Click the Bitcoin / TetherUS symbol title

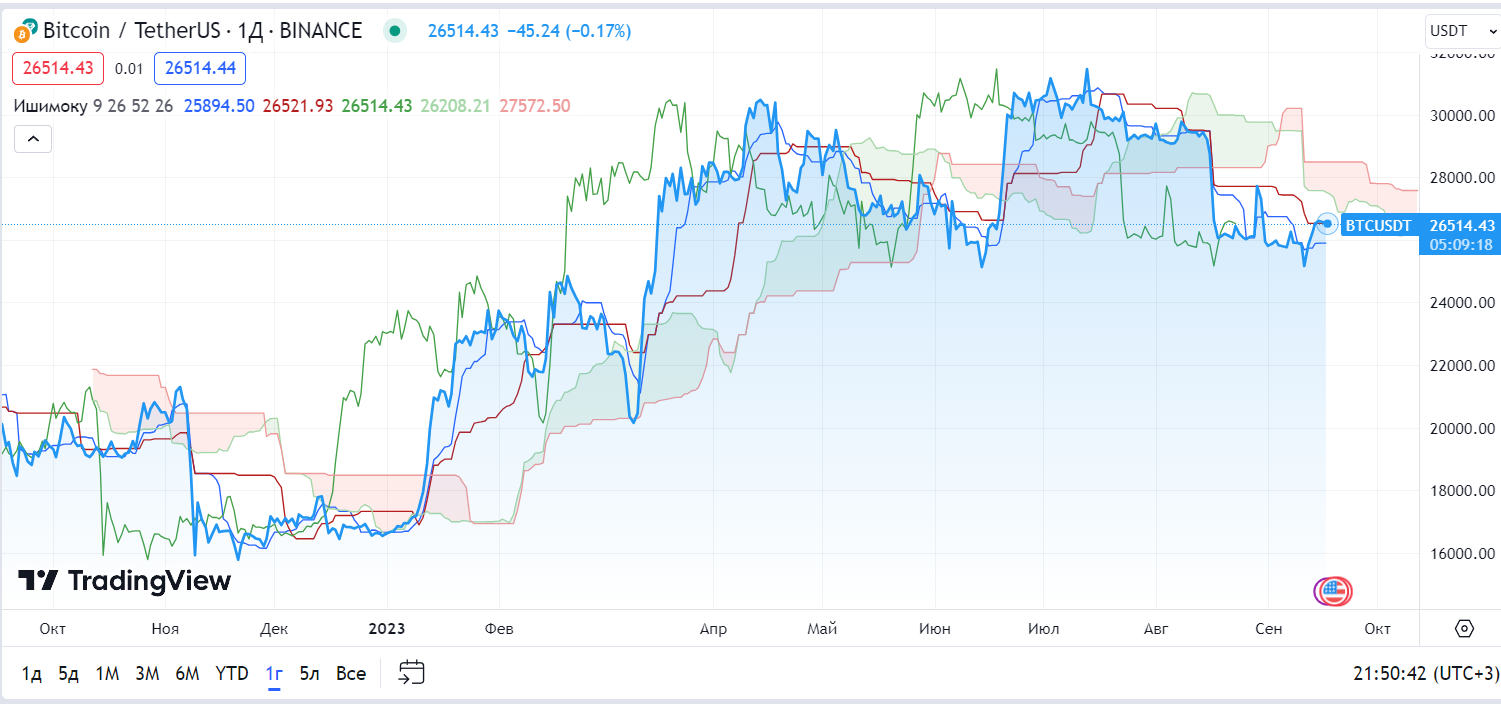202,31
